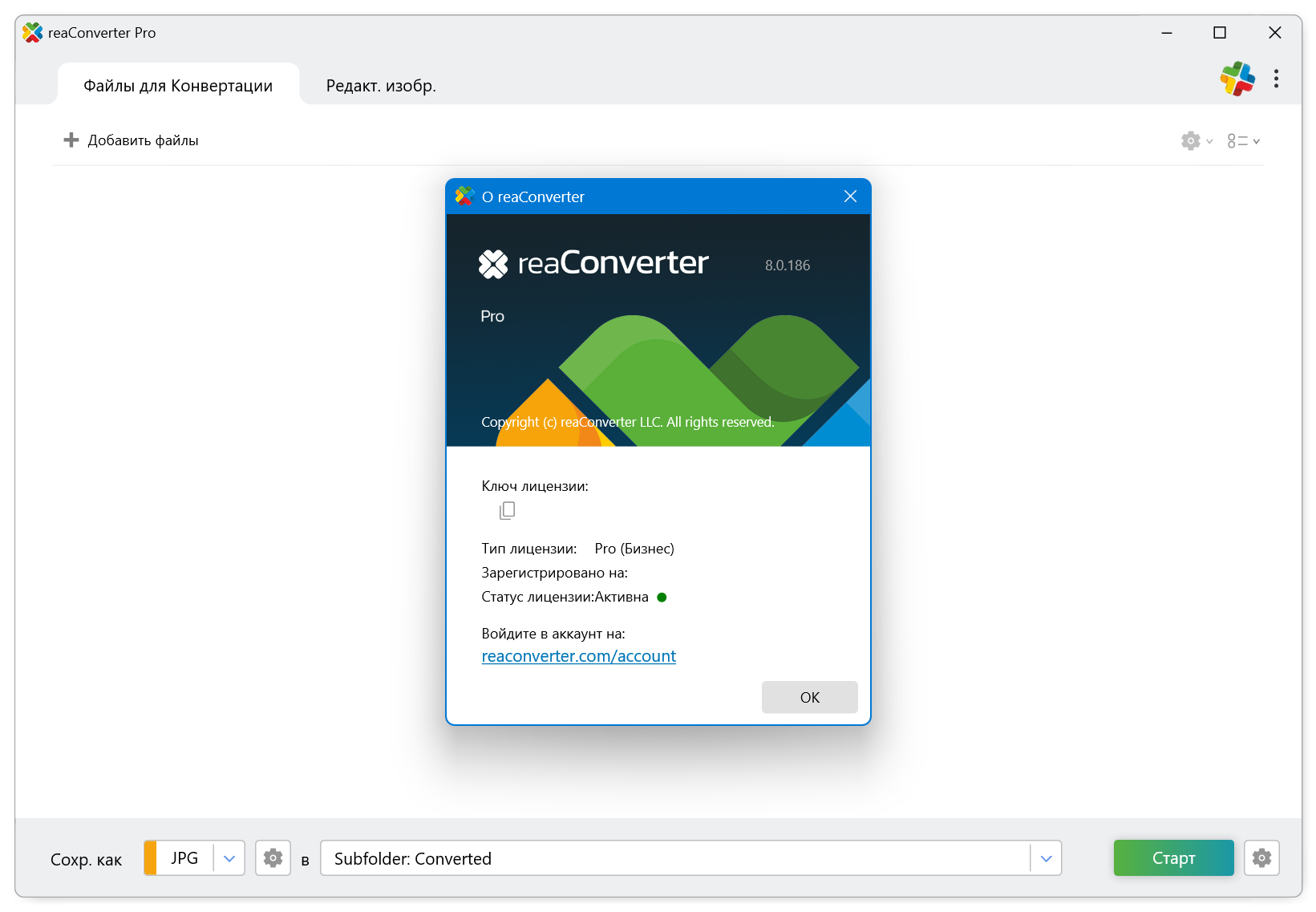This screenshot has height=912, width=1316.
Task: Click reaConverter logo in dialog title bar
Action: [x=464, y=197]
